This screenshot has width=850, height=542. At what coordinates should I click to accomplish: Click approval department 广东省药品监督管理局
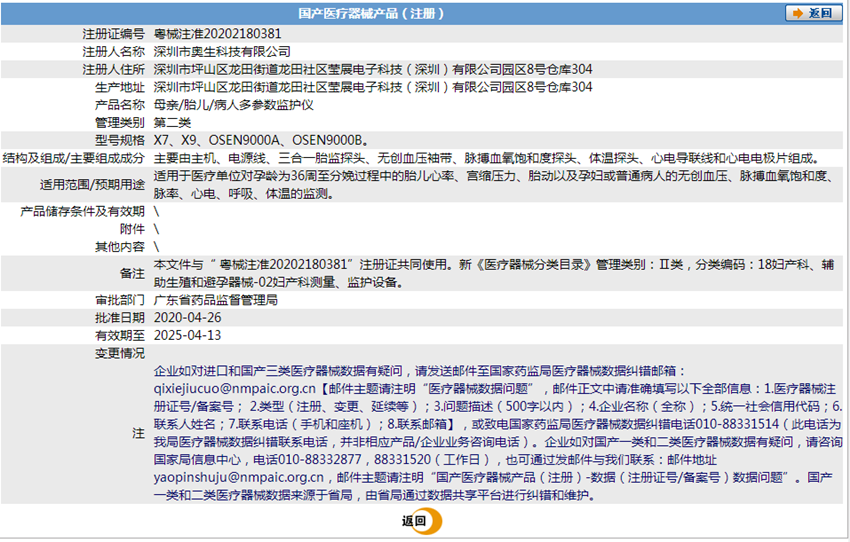coord(215,299)
